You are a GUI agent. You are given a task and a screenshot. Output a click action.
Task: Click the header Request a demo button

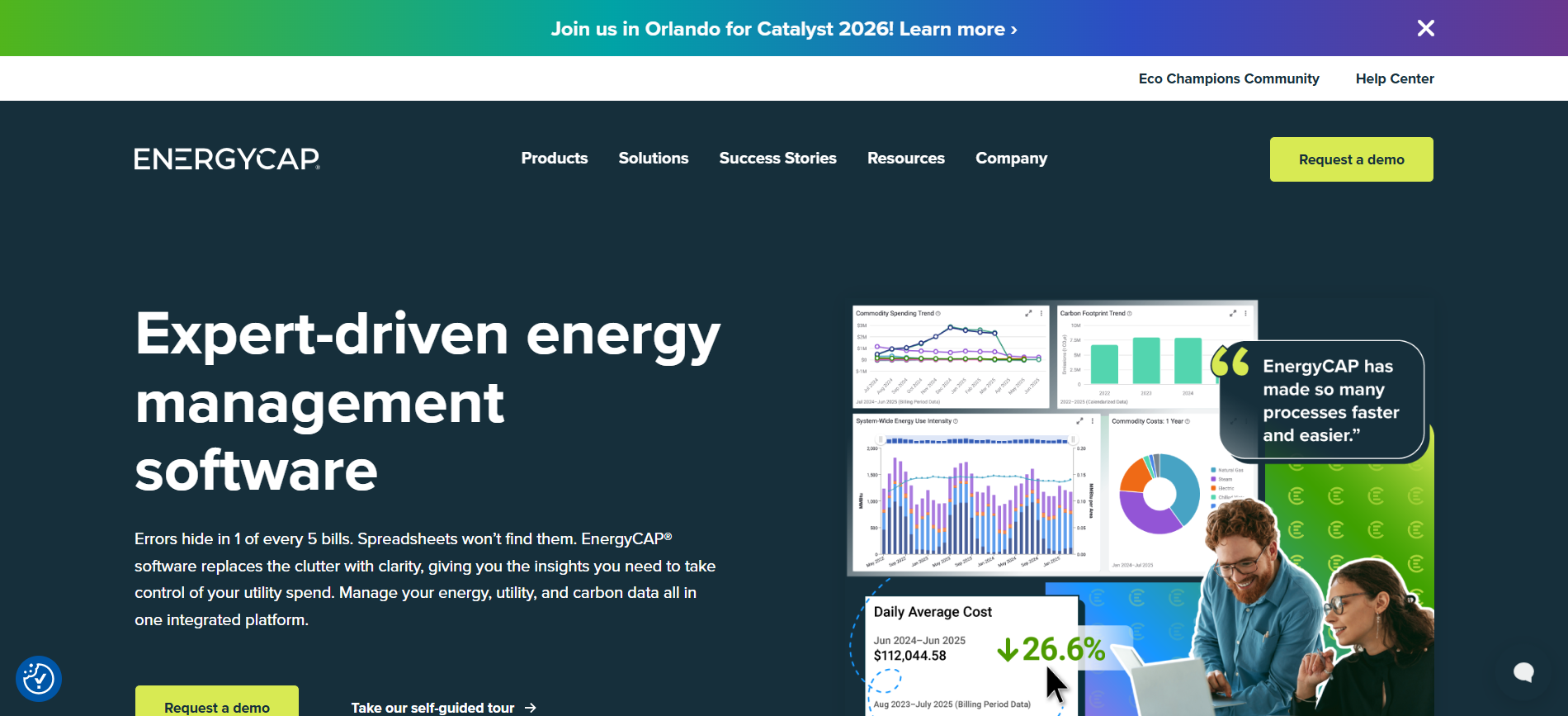pos(1352,159)
